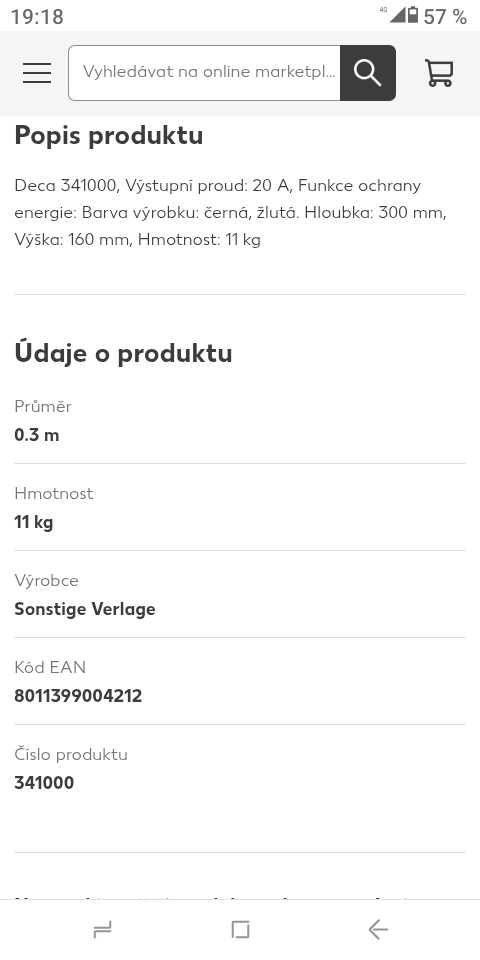Select the Popis produktu heading
The height and width of the screenshot is (960, 480).
pos(108,135)
